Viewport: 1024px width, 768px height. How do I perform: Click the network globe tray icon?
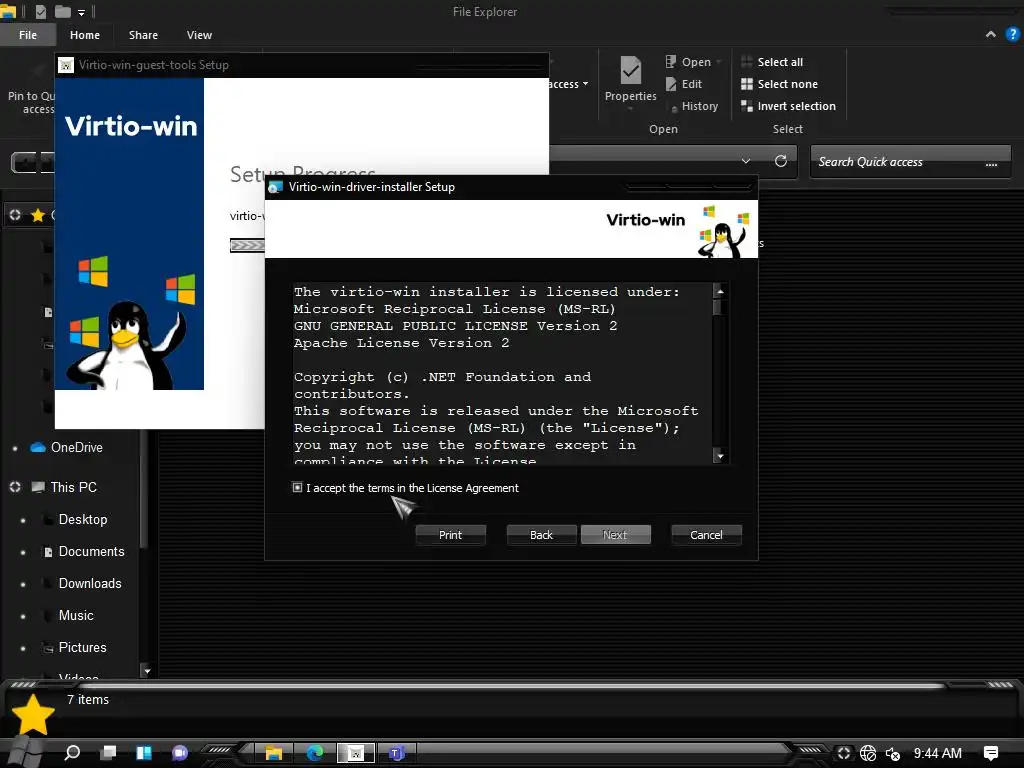click(x=868, y=753)
